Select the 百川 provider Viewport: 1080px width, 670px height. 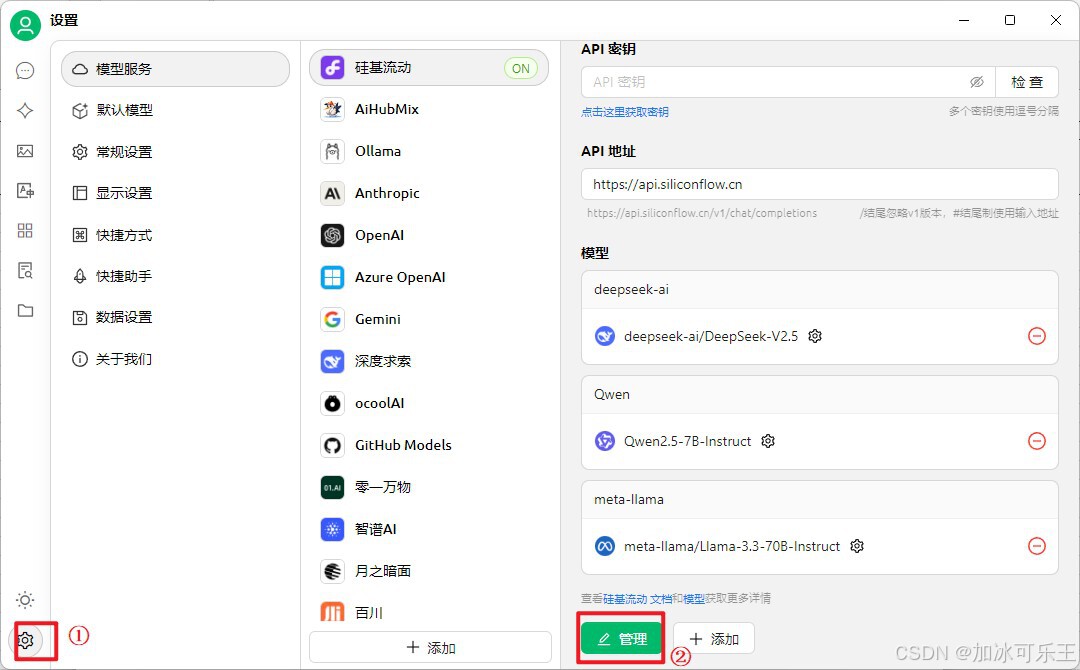(429, 611)
